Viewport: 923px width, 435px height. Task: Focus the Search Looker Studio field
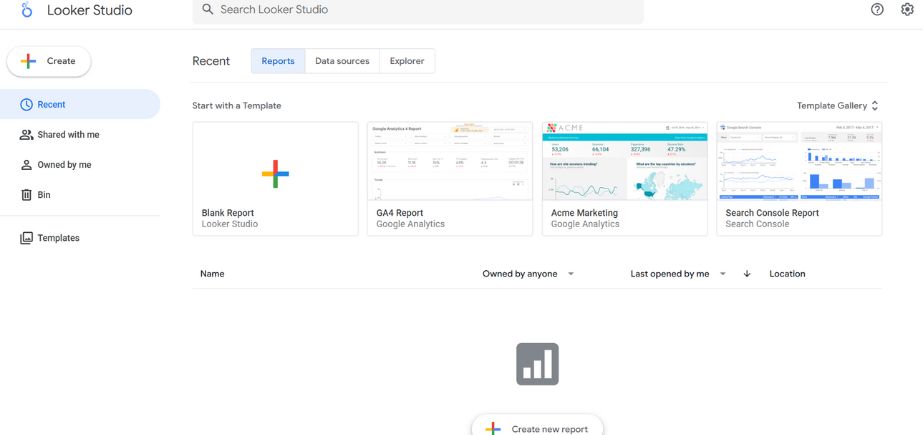418,10
